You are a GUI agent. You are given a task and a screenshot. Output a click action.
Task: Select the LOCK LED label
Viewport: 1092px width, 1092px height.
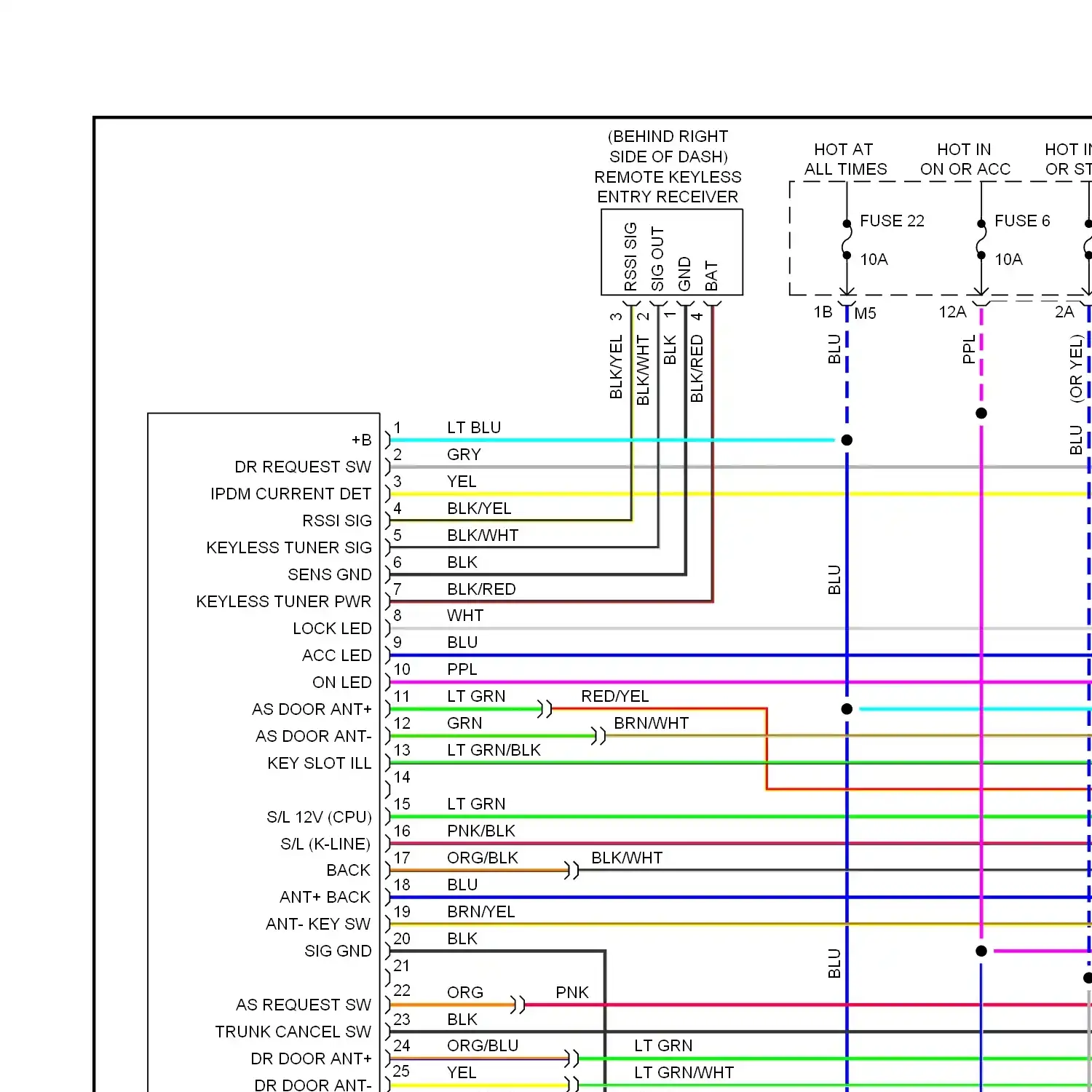(x=332, y=628)
